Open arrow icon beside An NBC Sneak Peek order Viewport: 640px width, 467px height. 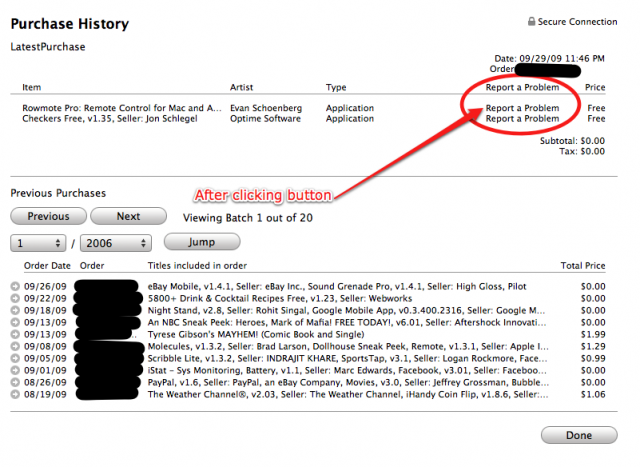pyautogui.click(x=15, y=322)
